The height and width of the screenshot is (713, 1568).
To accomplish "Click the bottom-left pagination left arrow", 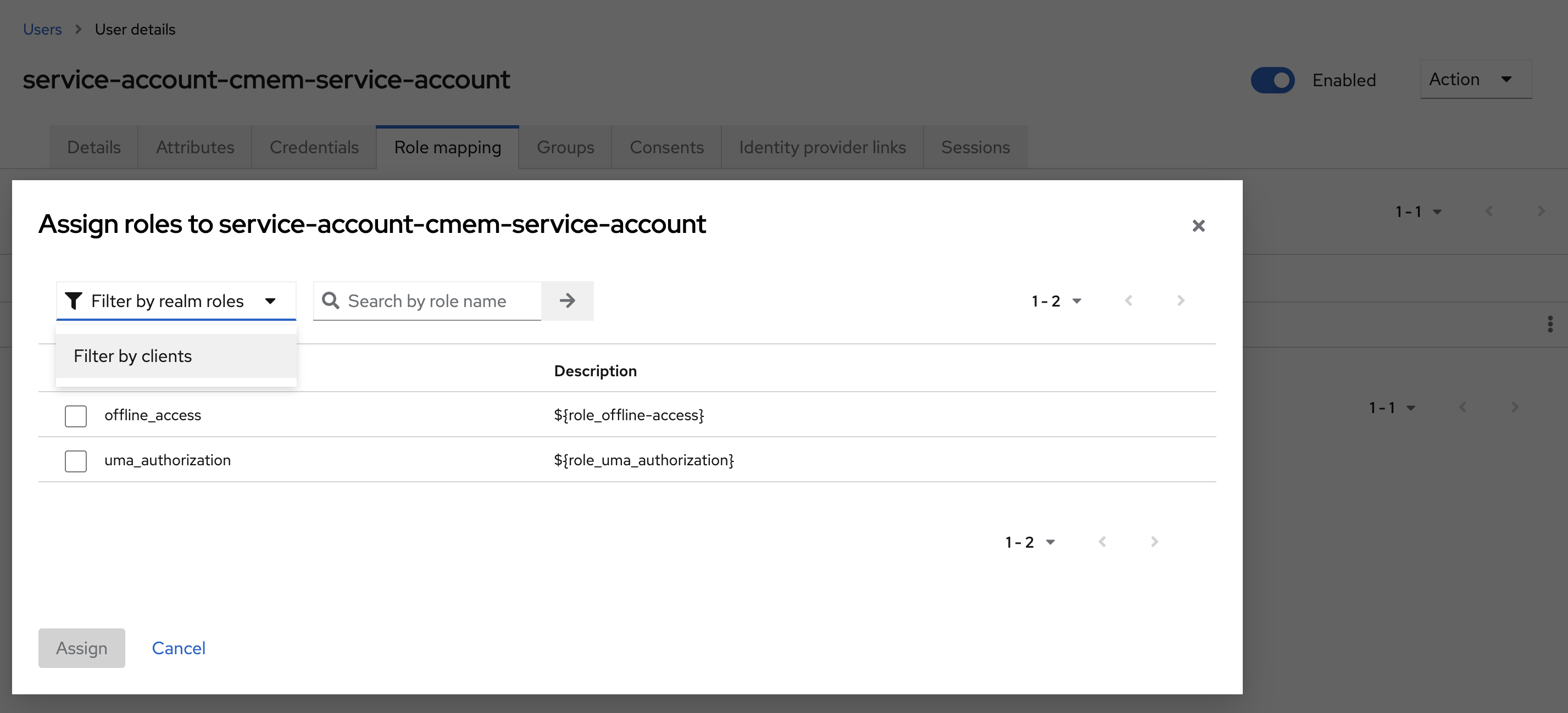I will [x=1100, y=540].
